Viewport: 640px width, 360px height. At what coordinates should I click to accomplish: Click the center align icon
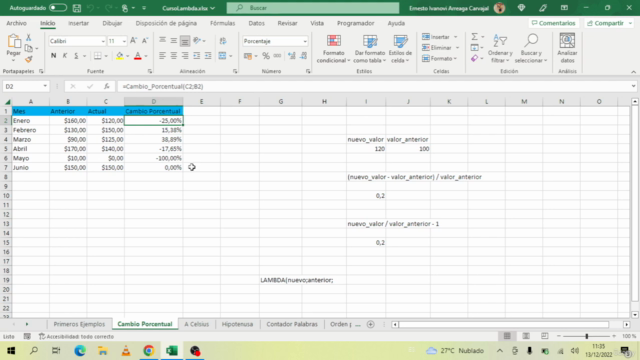[x=174, y=56]
